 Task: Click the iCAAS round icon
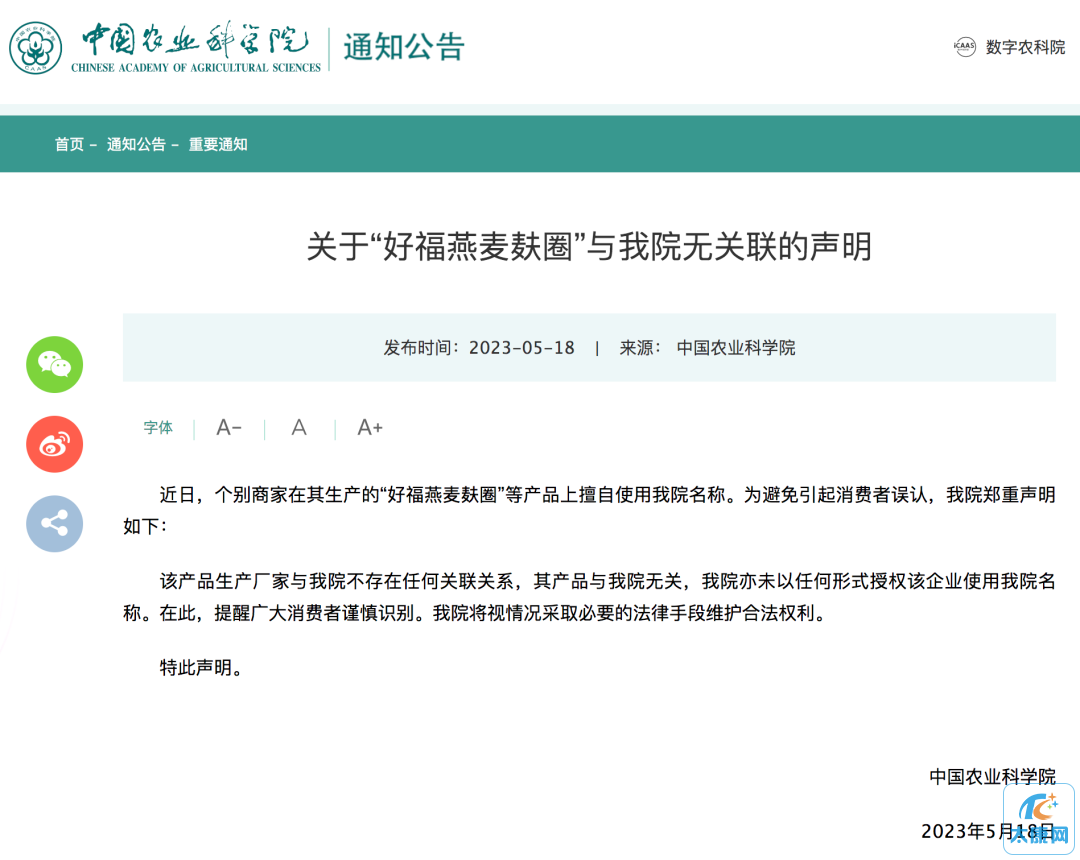(x=964, y=47)
